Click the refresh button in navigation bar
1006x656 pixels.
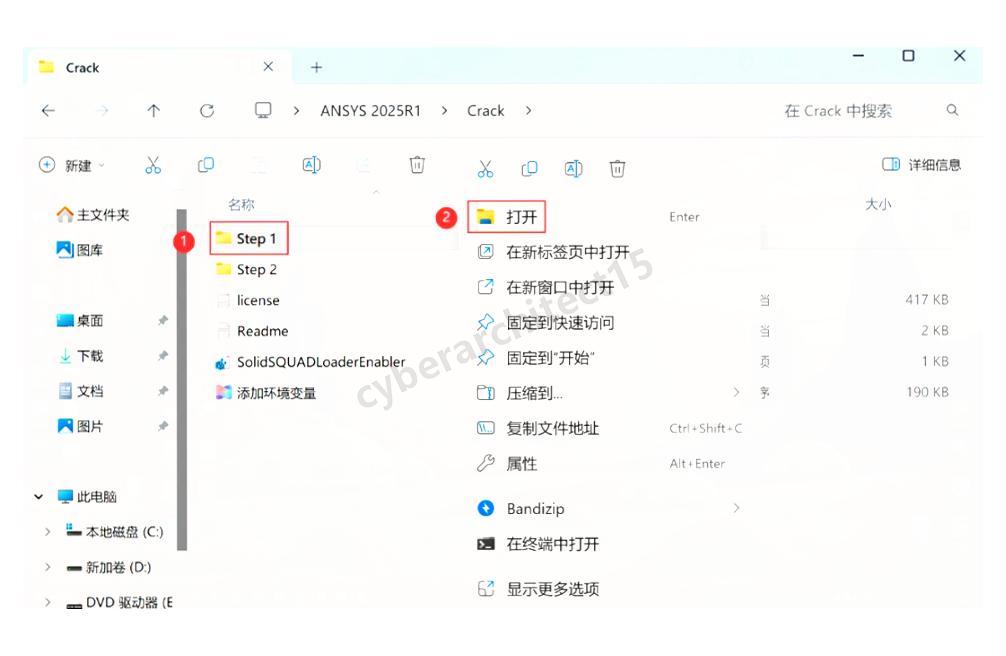[207, 111]
